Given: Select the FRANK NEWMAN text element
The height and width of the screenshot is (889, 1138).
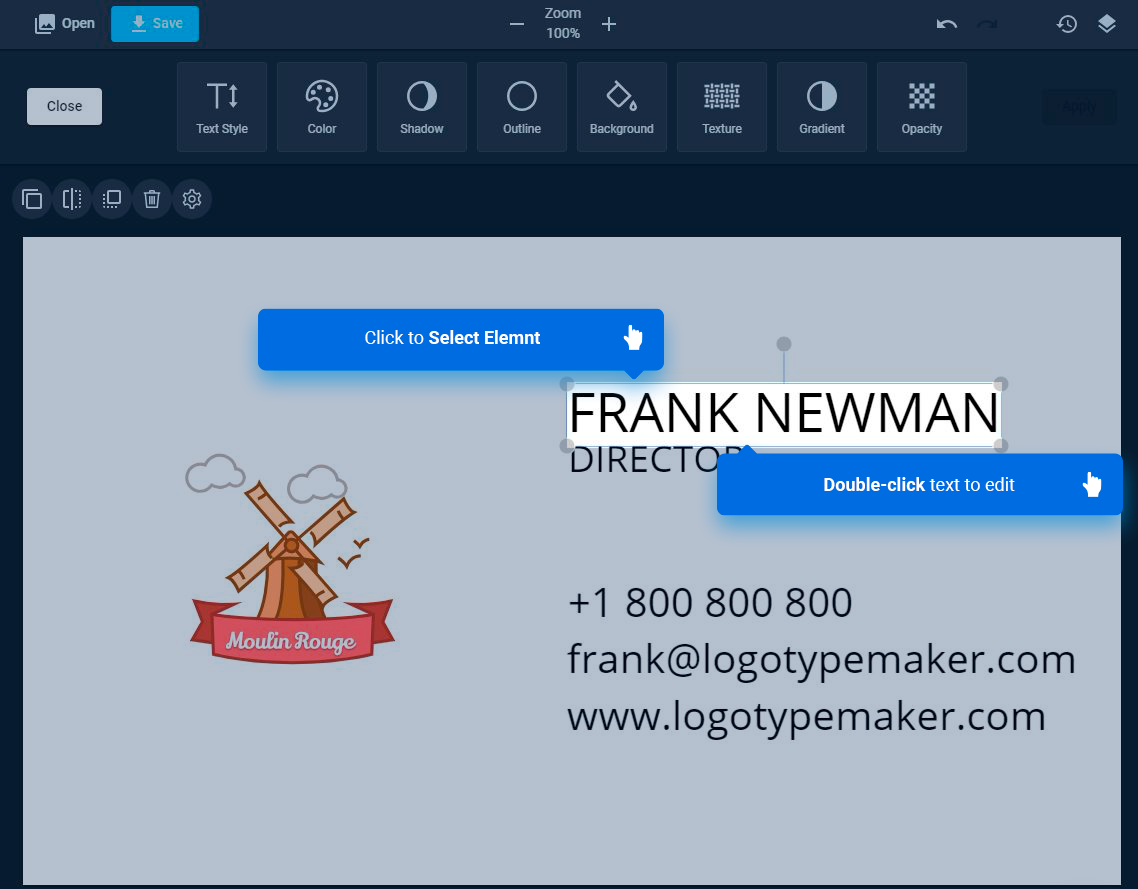Looking at the screenshot, I should 783,414.
